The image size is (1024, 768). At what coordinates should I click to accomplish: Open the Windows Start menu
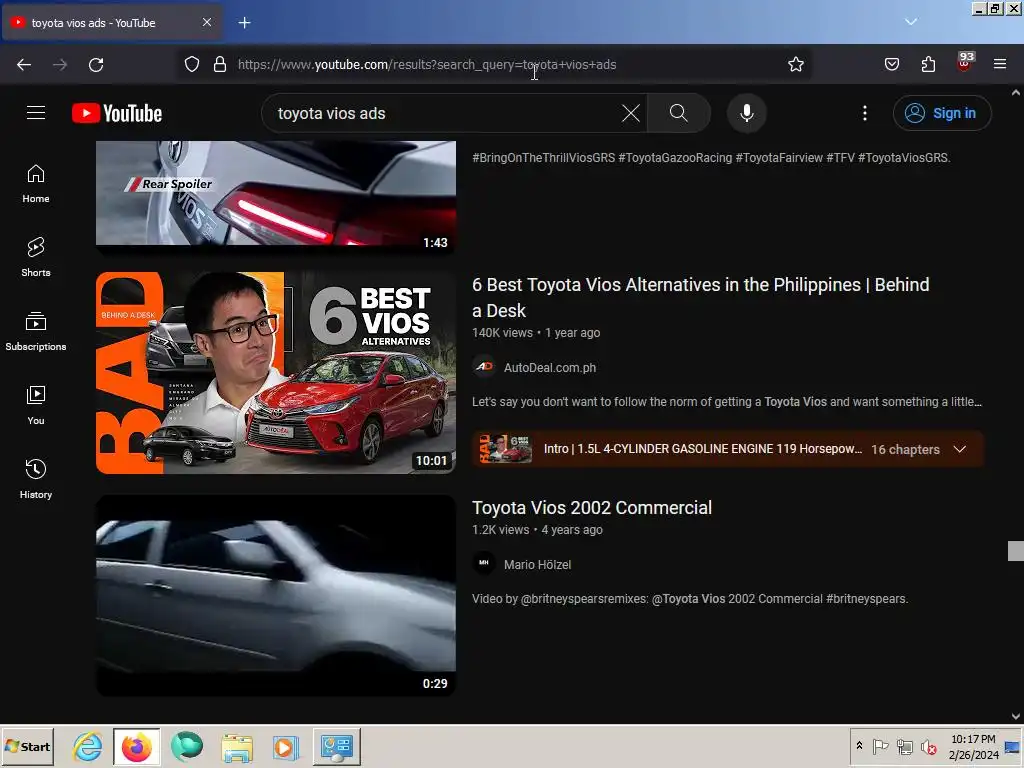click(27, 746)
